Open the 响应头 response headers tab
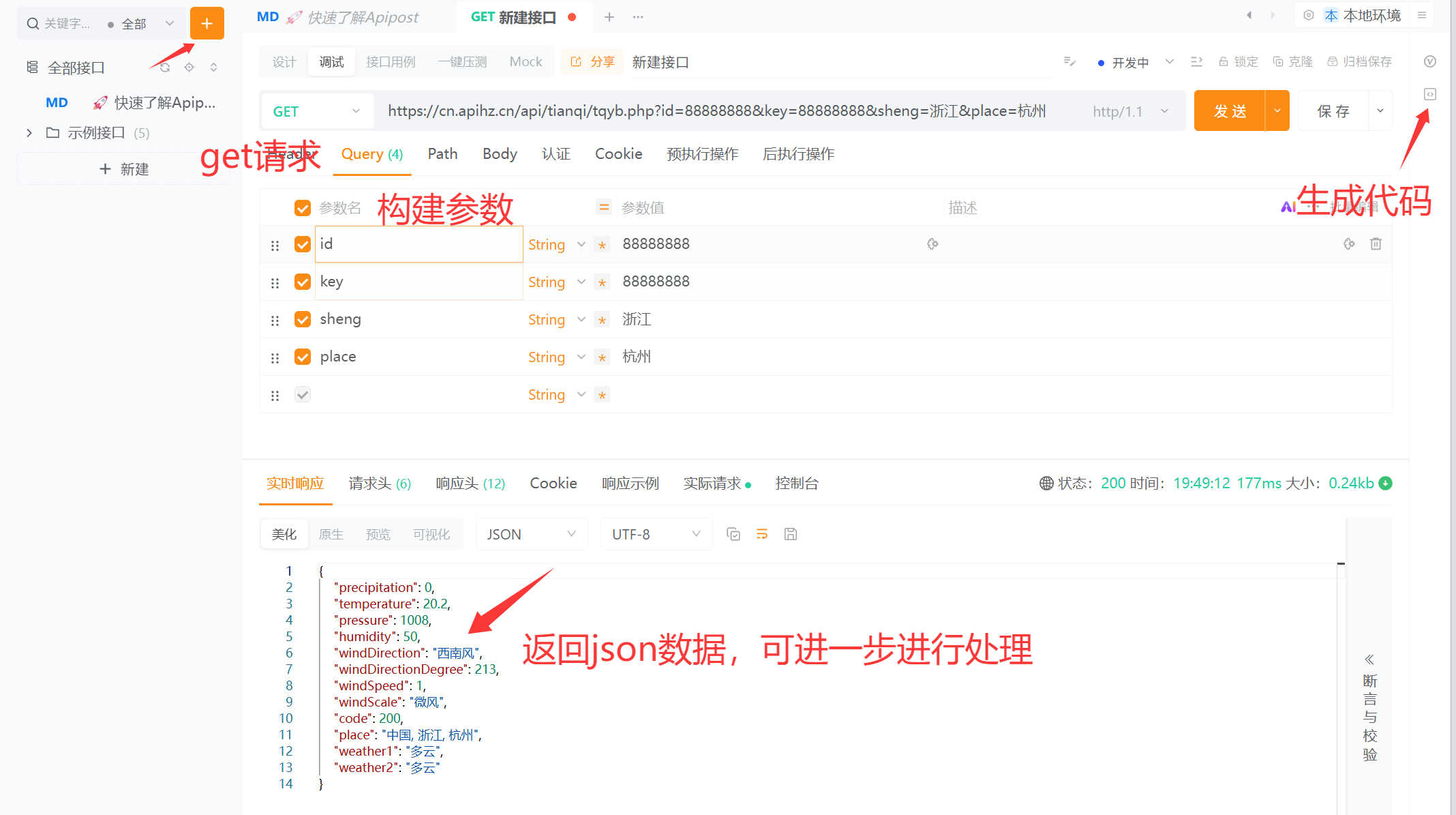The image size is (1456, 815). [x=470, y=484]
